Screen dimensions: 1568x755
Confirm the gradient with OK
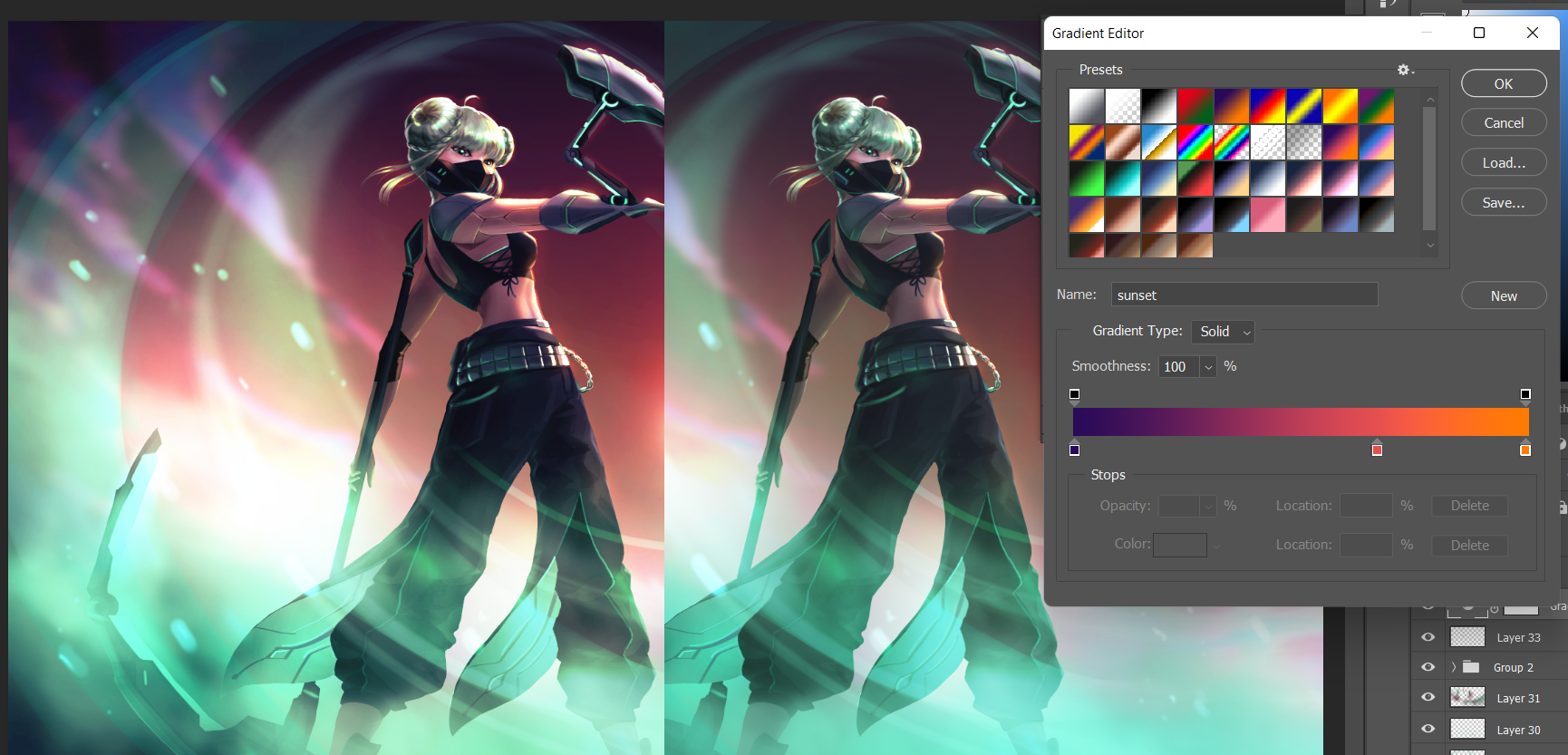[x=1504, y=83]
